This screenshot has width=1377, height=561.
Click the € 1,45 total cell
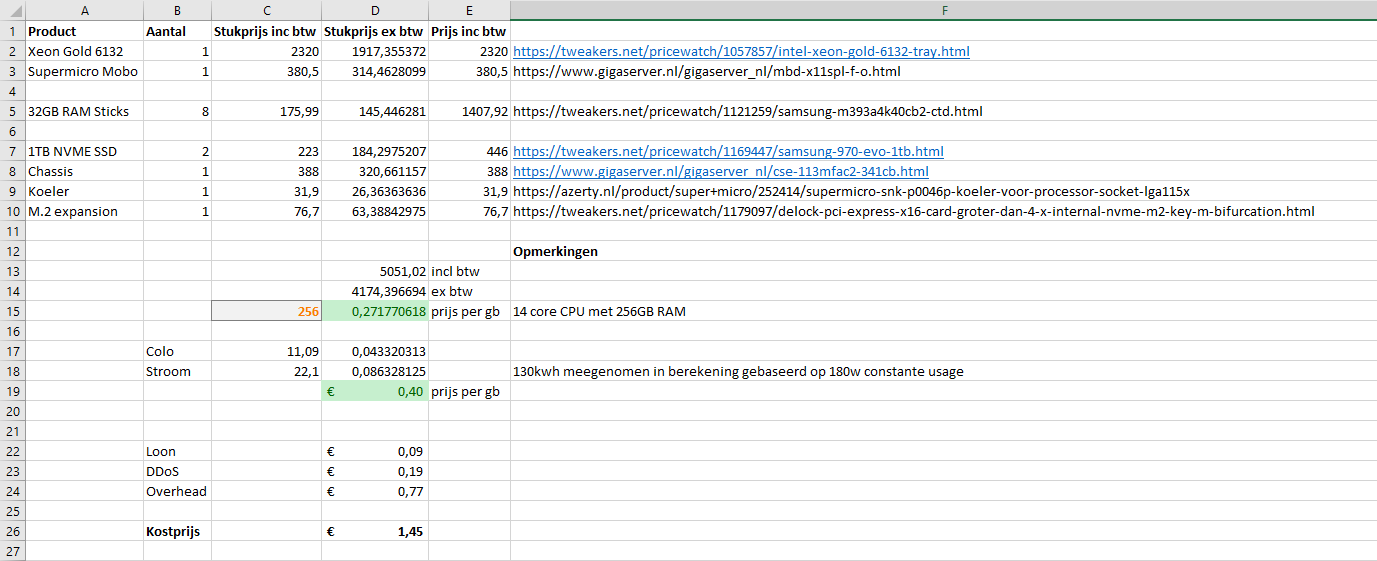click(375, 531)
